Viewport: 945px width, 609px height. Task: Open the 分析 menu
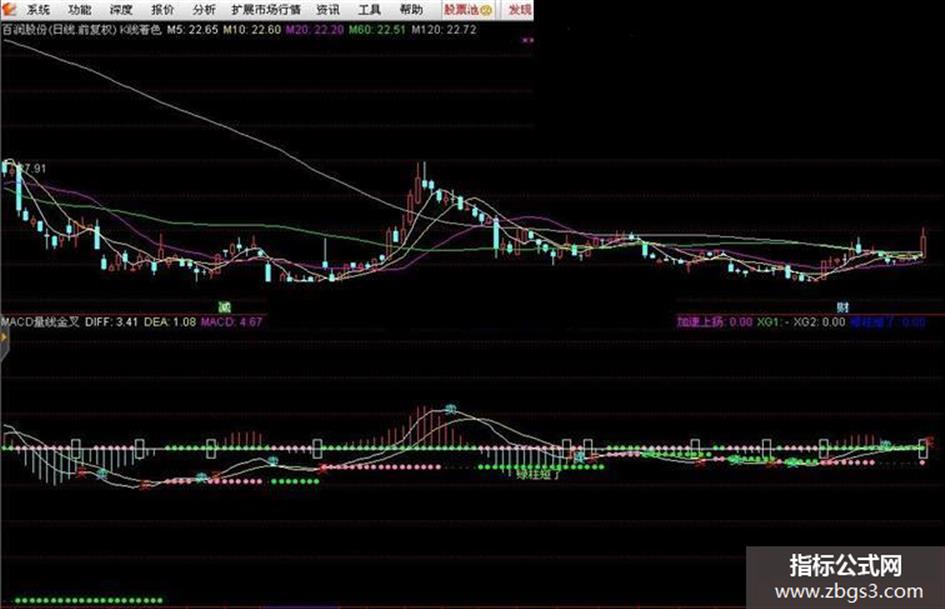pyautogui.click(x=204, y=10)
